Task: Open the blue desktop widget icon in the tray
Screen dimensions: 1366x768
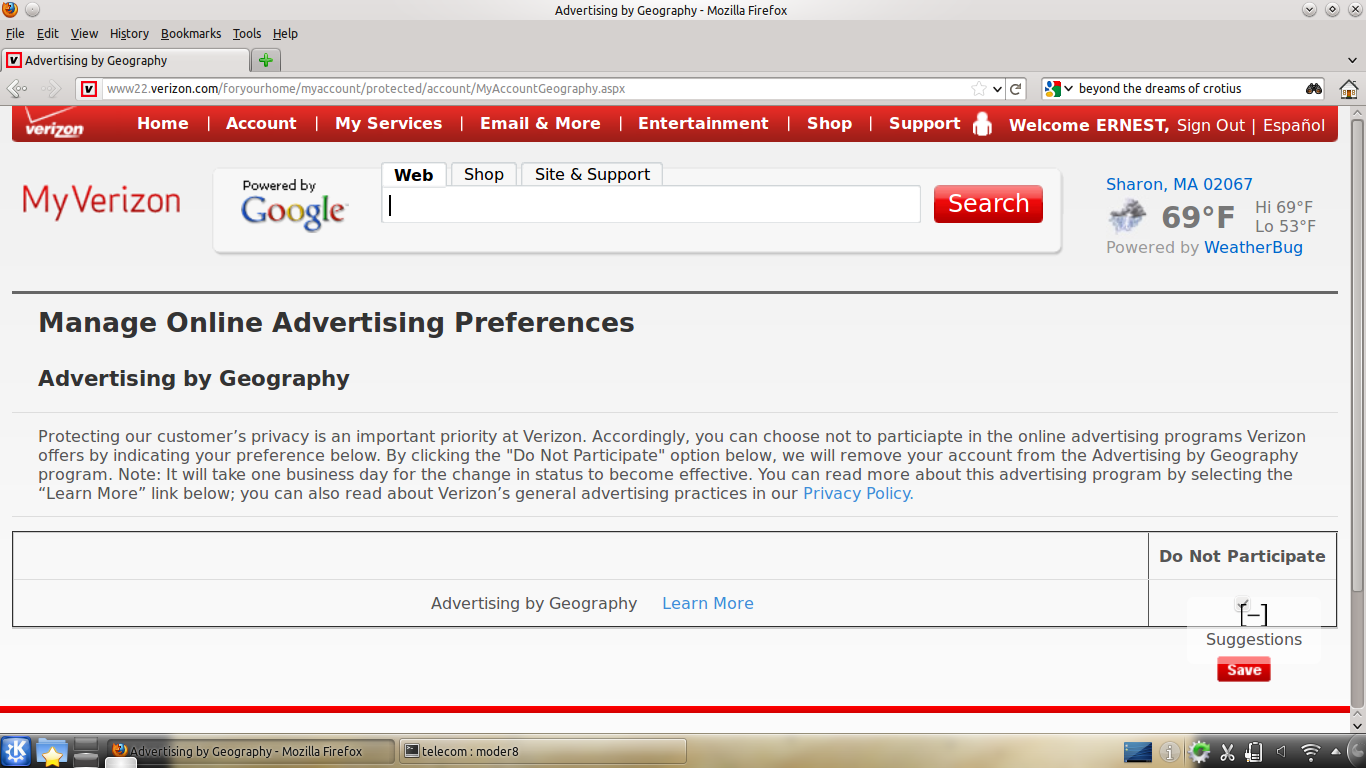Action: (x=1138, y=751)
